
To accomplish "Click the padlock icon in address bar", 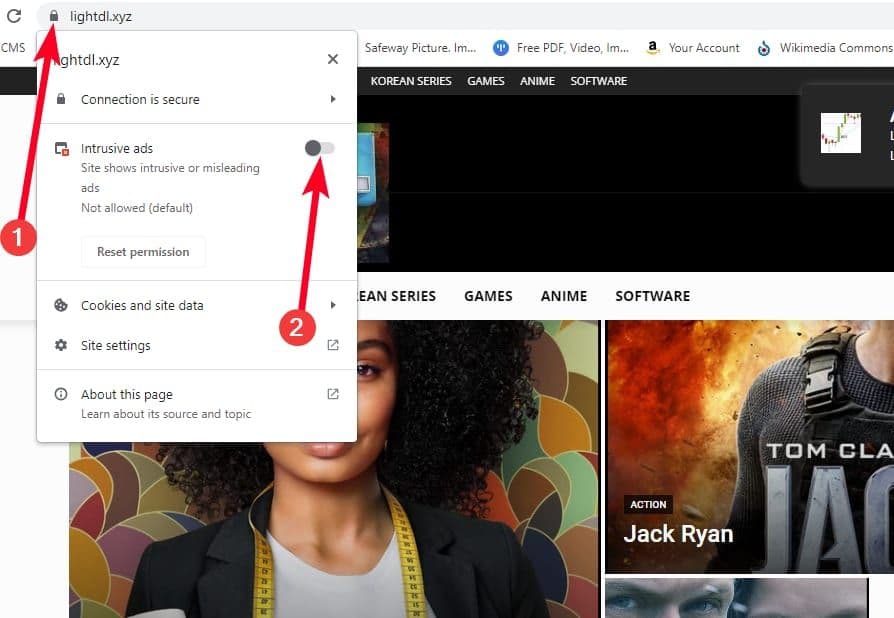I will (53, 16).
